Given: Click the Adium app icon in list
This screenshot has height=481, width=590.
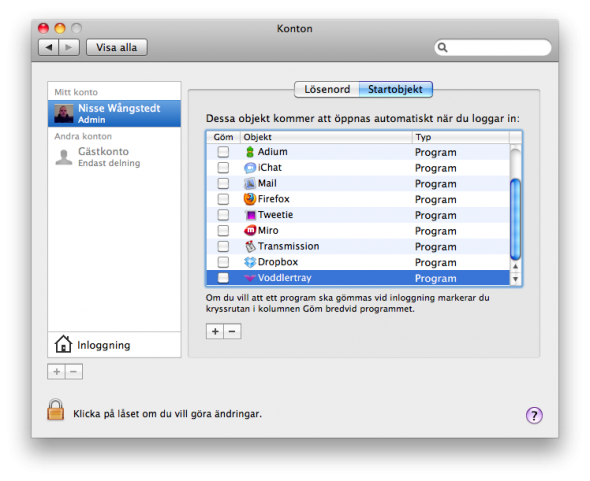Looking at the screenshot, I should 250,152.
